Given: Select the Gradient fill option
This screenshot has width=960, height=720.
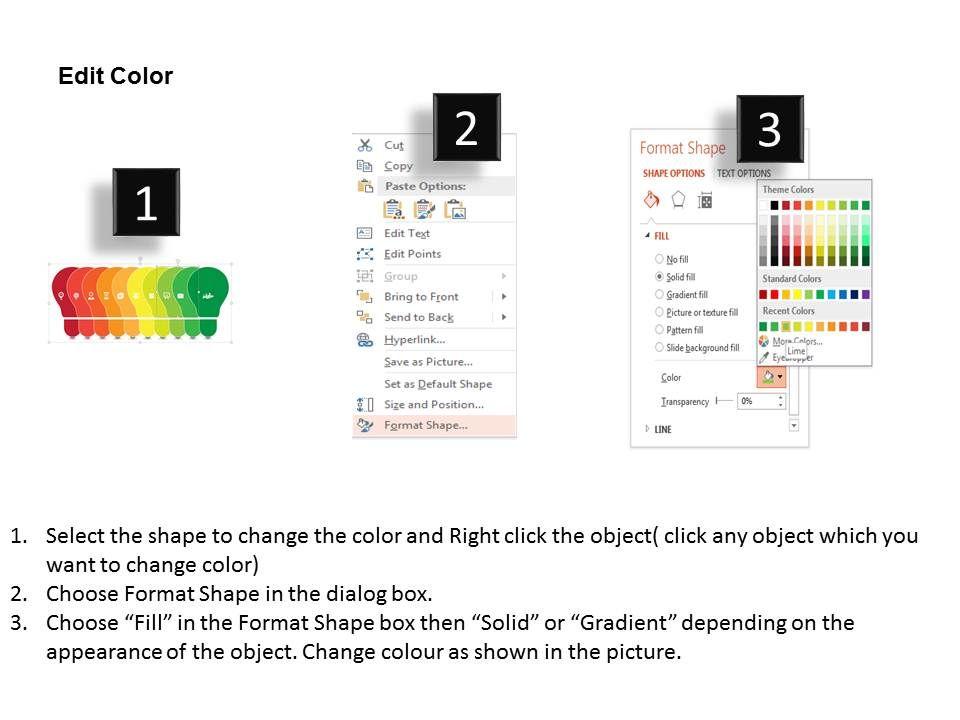Looking at the screenshot, I should (x=659, y=295).
